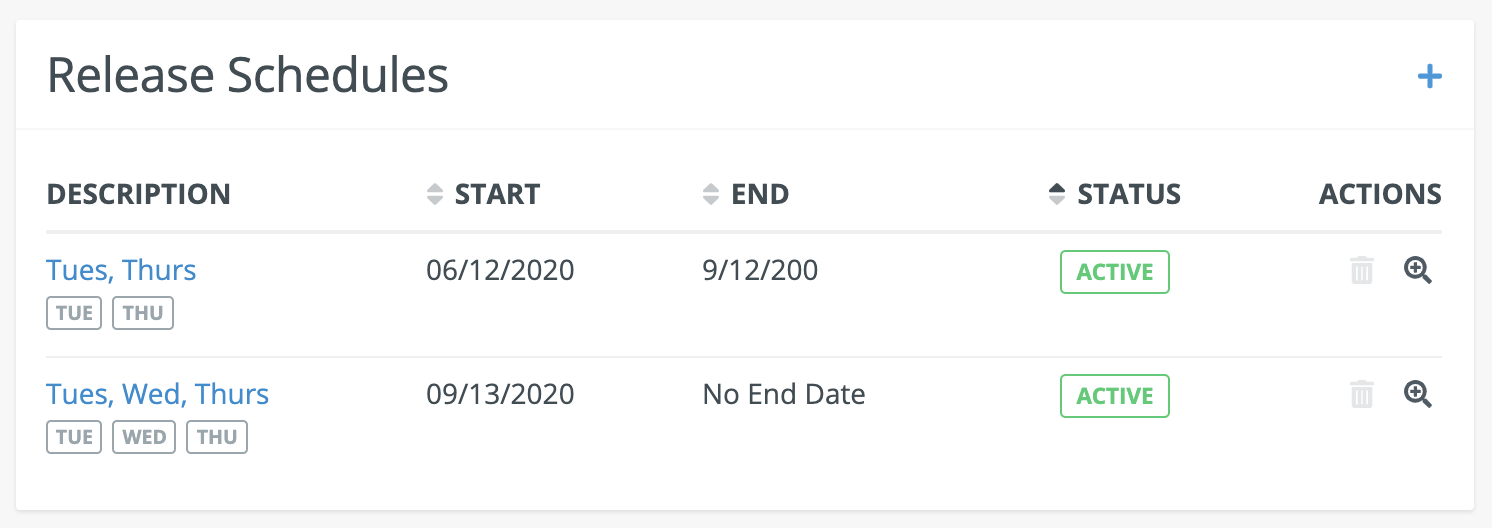Magnify the Tues, Wed, Thurs schedule
The image size is (1492, 528).
[x=1418, y=394]
